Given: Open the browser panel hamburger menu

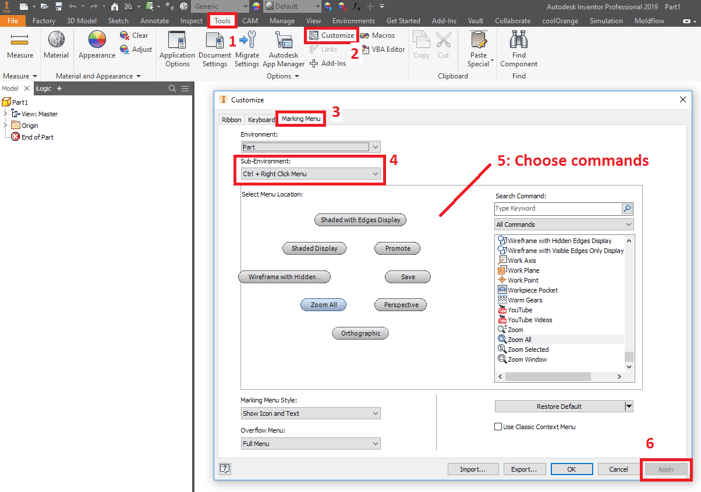Looking at the screenshot, I should [x=185, y=88].
